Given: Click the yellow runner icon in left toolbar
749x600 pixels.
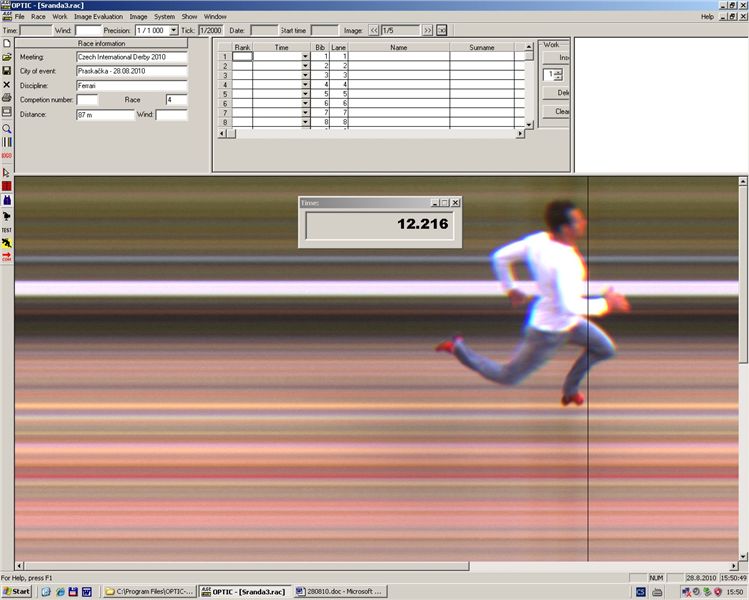Looking at the screenshot, I should [7, 243].
